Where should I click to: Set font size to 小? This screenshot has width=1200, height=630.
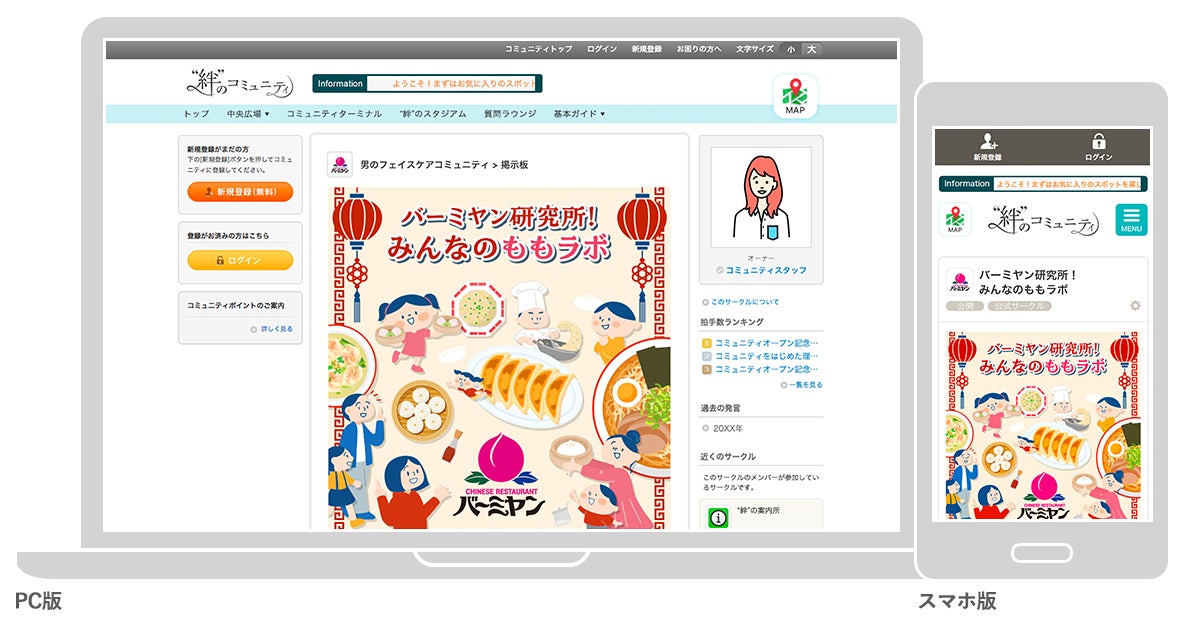(791, 49)
